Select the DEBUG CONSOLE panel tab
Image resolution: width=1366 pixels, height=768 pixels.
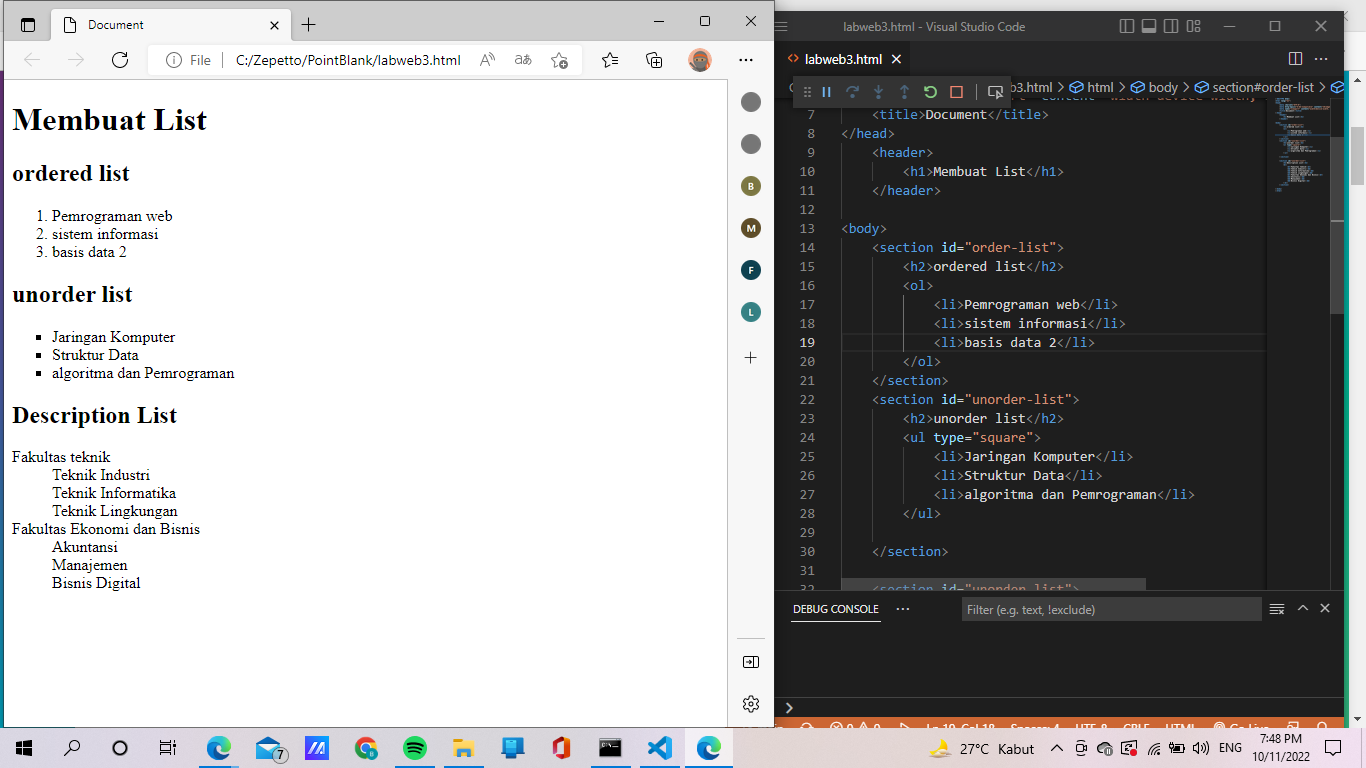(835, 609)
